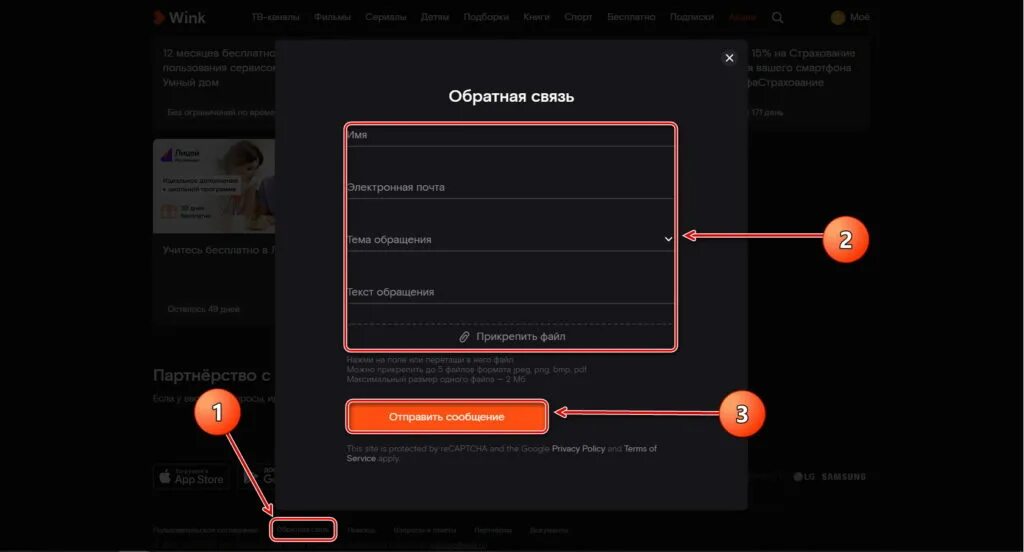The width and height of the screenshot is (1024, 552).
Task: Close the Обратная связь dialog
Action: tap(729, 58)
